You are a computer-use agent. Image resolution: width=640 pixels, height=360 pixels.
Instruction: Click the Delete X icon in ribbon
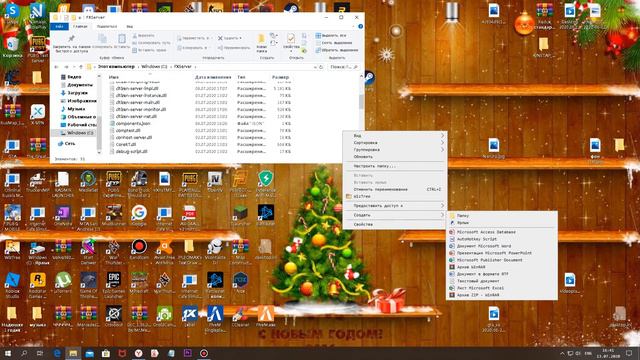(220, 38)
